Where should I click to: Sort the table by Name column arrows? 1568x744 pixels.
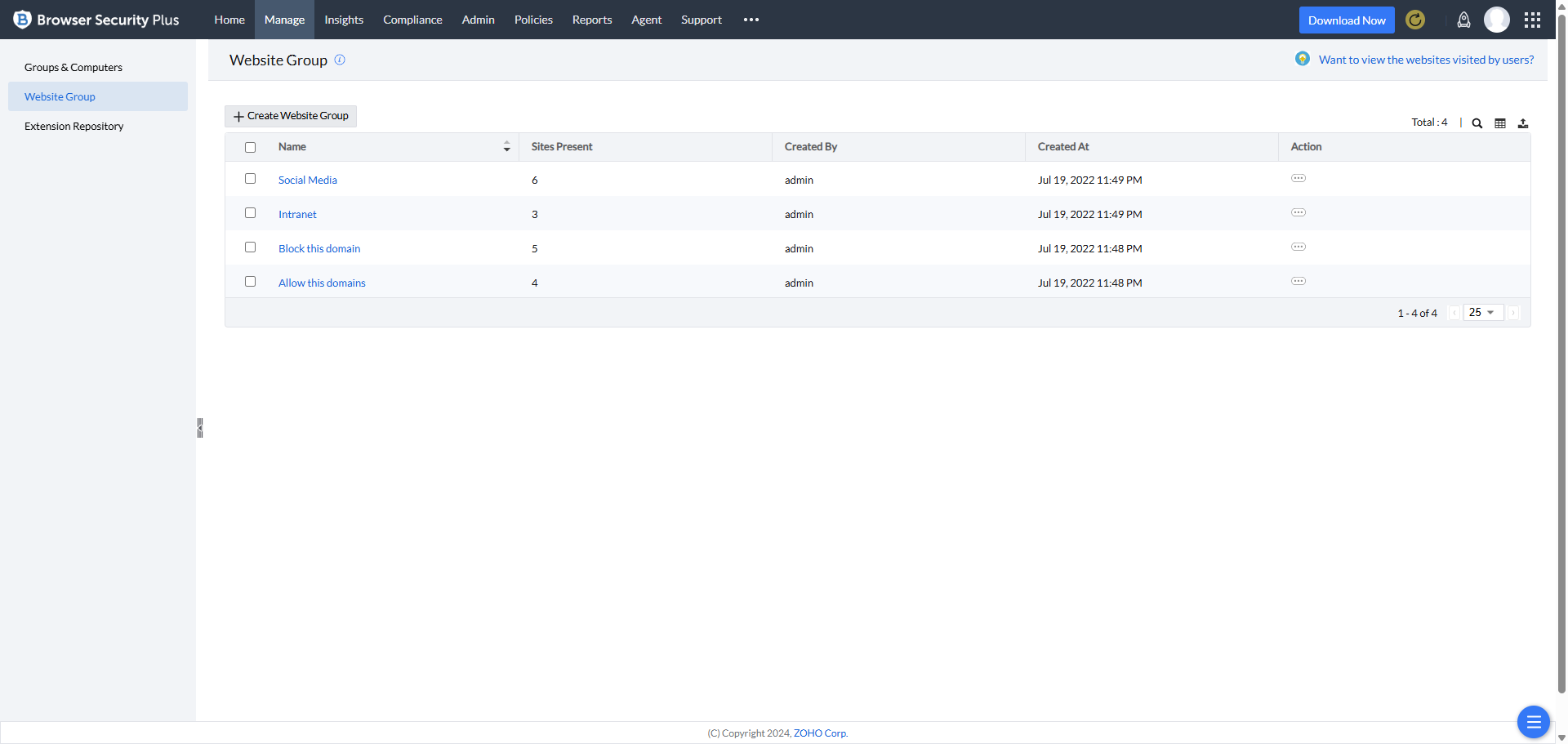506,147
